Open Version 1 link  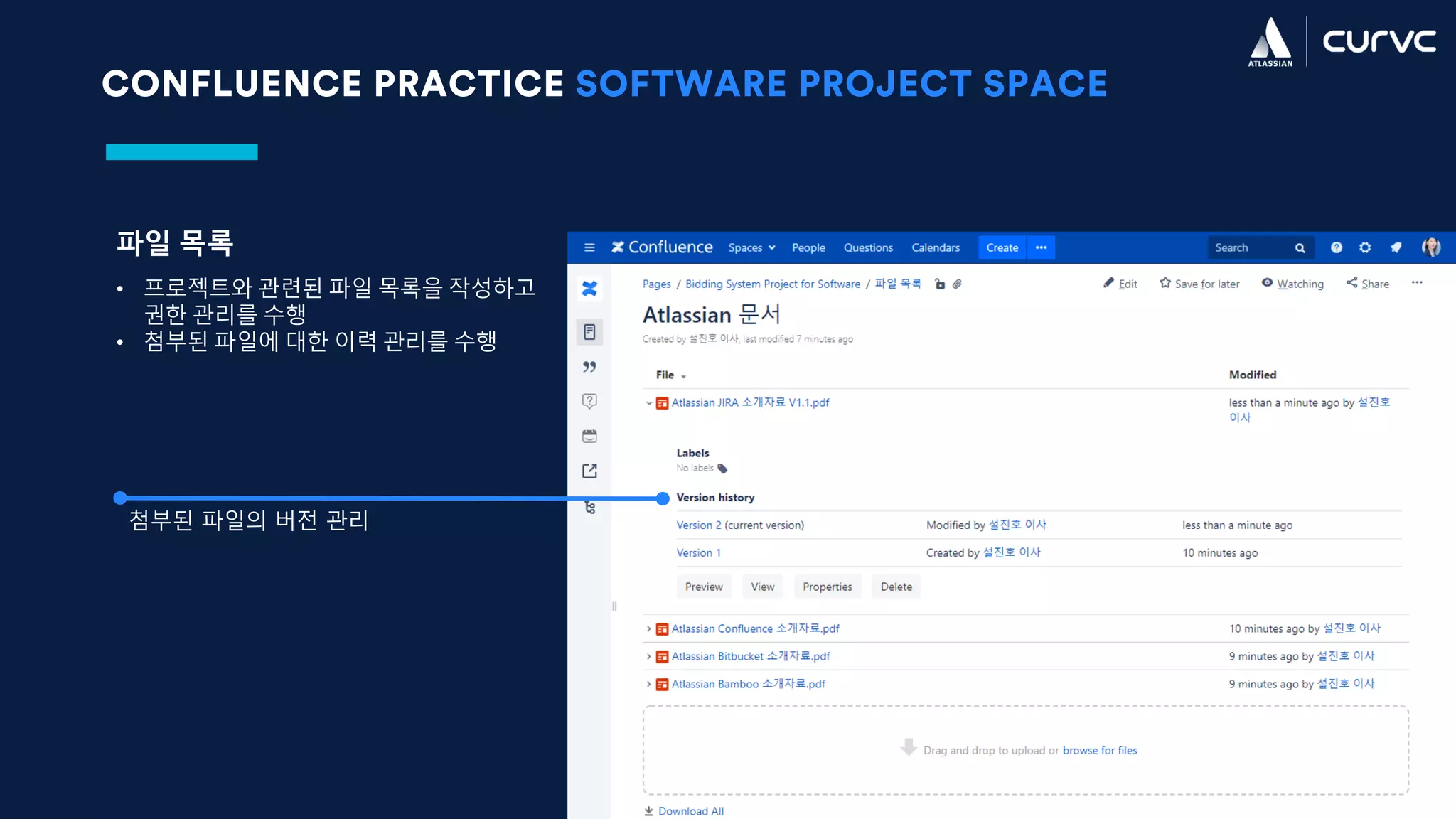point(698,553)
